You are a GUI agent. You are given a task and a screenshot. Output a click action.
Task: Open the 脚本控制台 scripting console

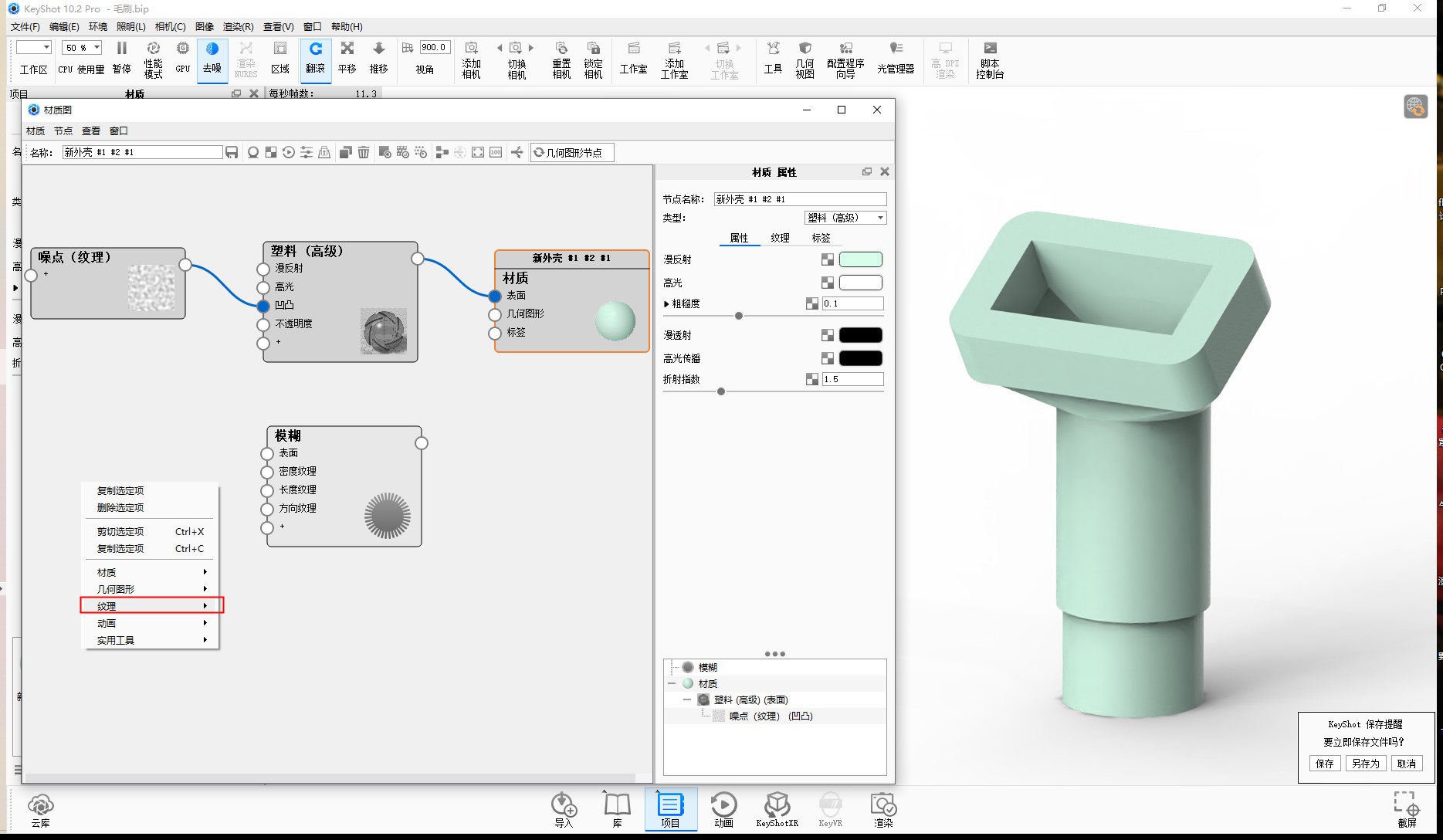point(990,59)
